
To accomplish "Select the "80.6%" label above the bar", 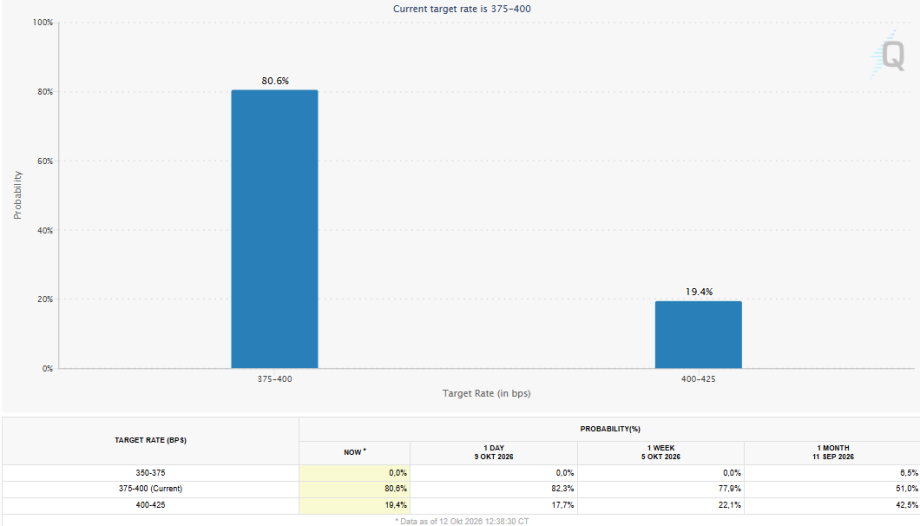I will pos(275,80).
